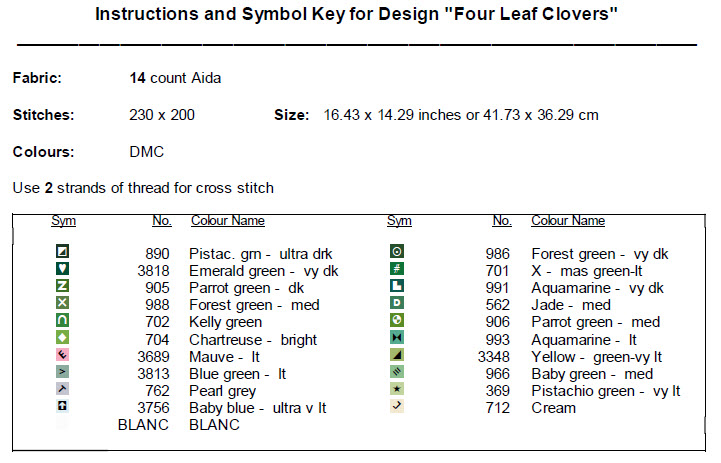
Task: Click the Pistac. grn ultra drk symbol swatch
Action: pyautogui.click(x=63, y=253)
